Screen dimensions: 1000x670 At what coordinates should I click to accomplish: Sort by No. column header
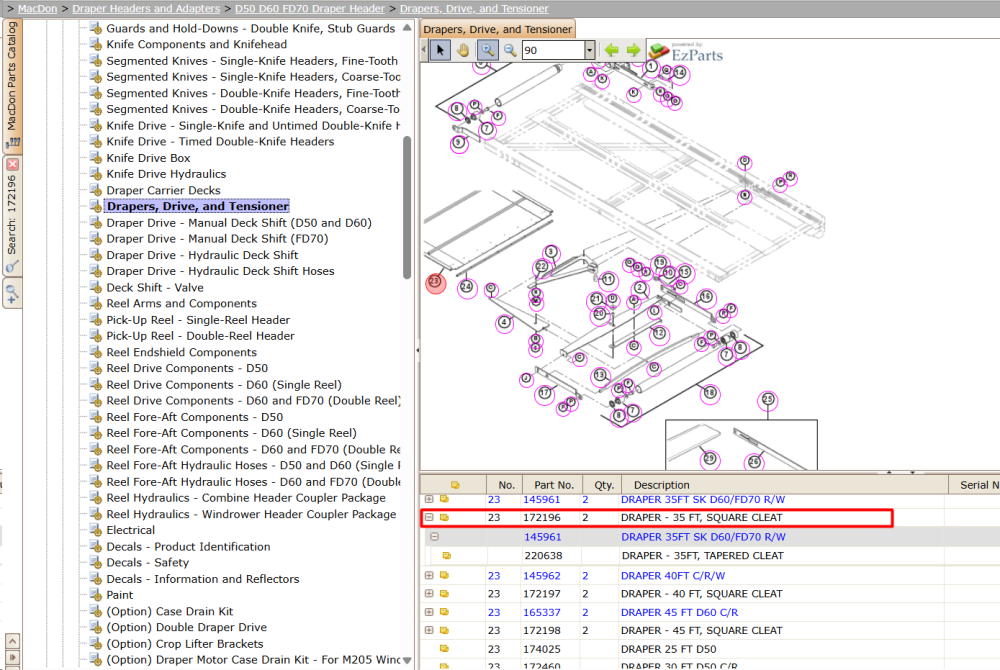click(504, 485)
